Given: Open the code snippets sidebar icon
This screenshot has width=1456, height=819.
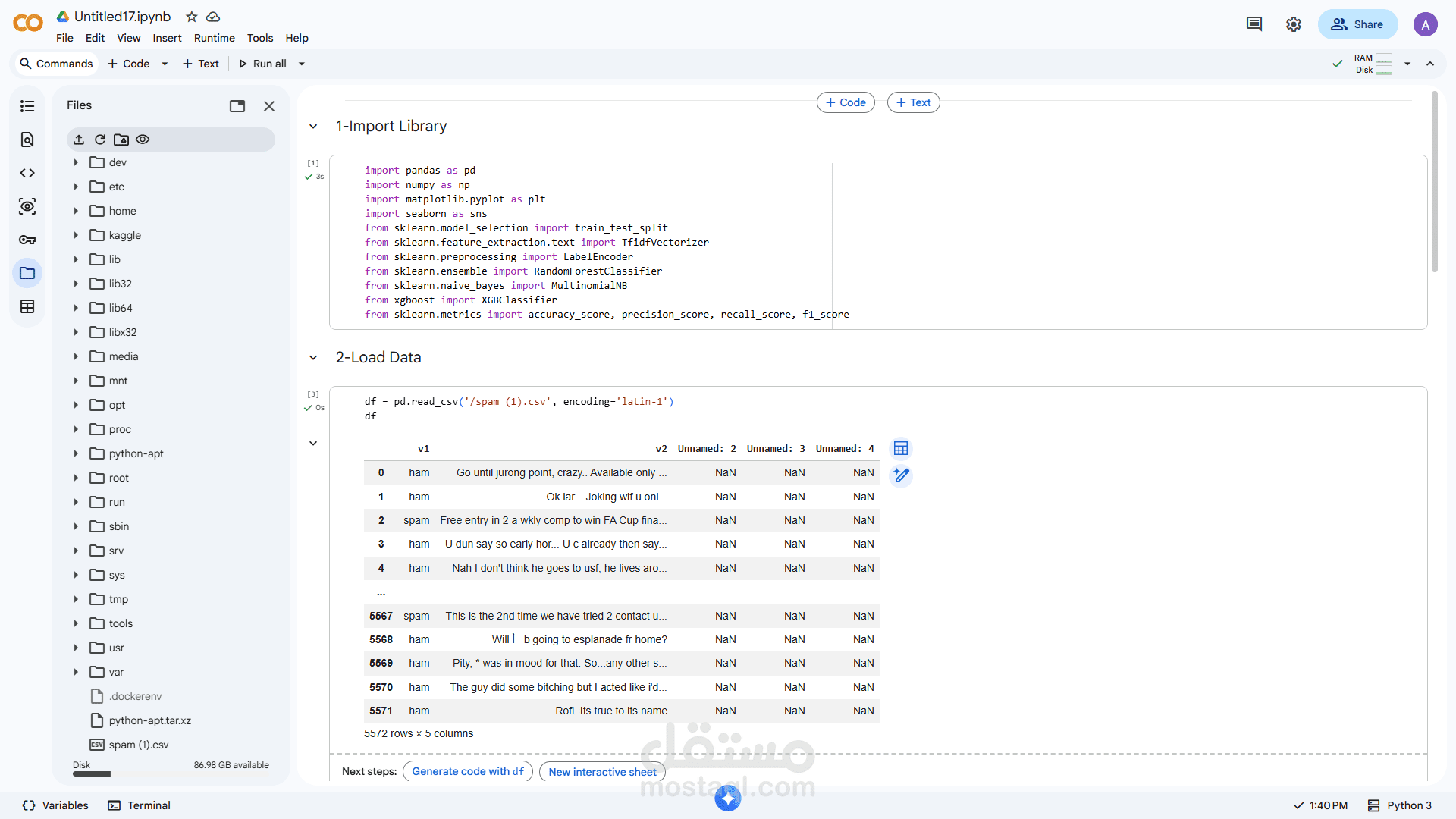Looking at the screenshot, I should 27,173.
